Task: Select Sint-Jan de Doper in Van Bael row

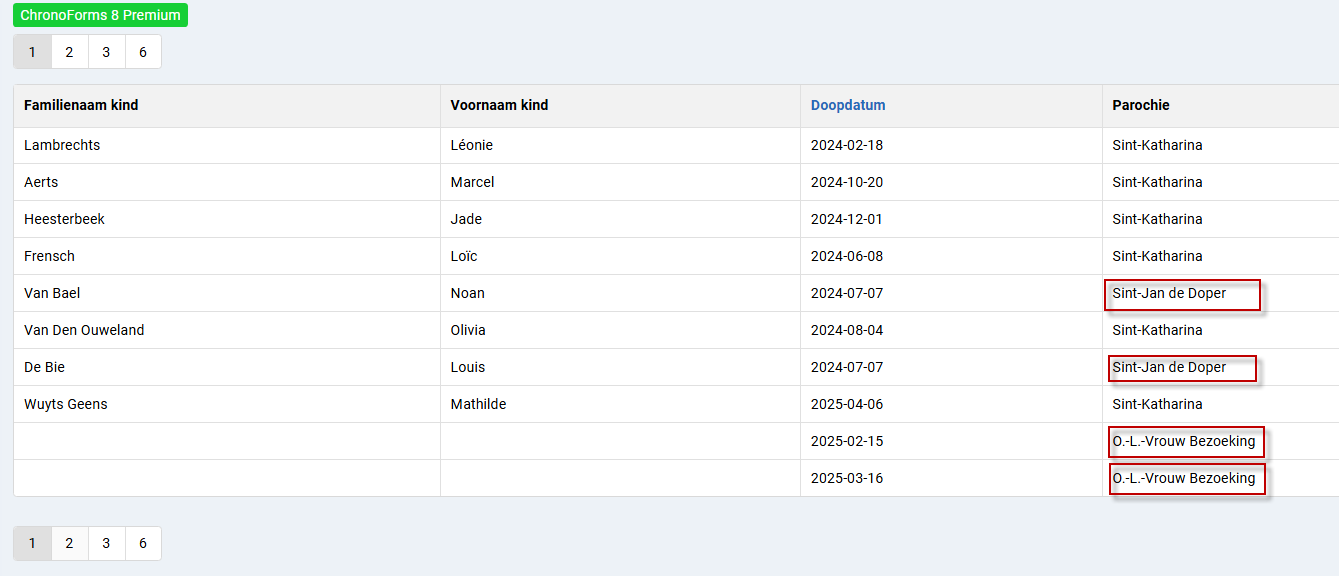Action: (1169, 293)
